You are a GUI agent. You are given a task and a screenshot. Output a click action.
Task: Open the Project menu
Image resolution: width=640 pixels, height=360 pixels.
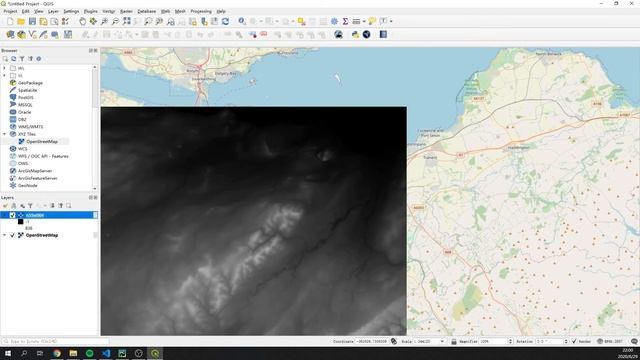click(x=10, y=11)
